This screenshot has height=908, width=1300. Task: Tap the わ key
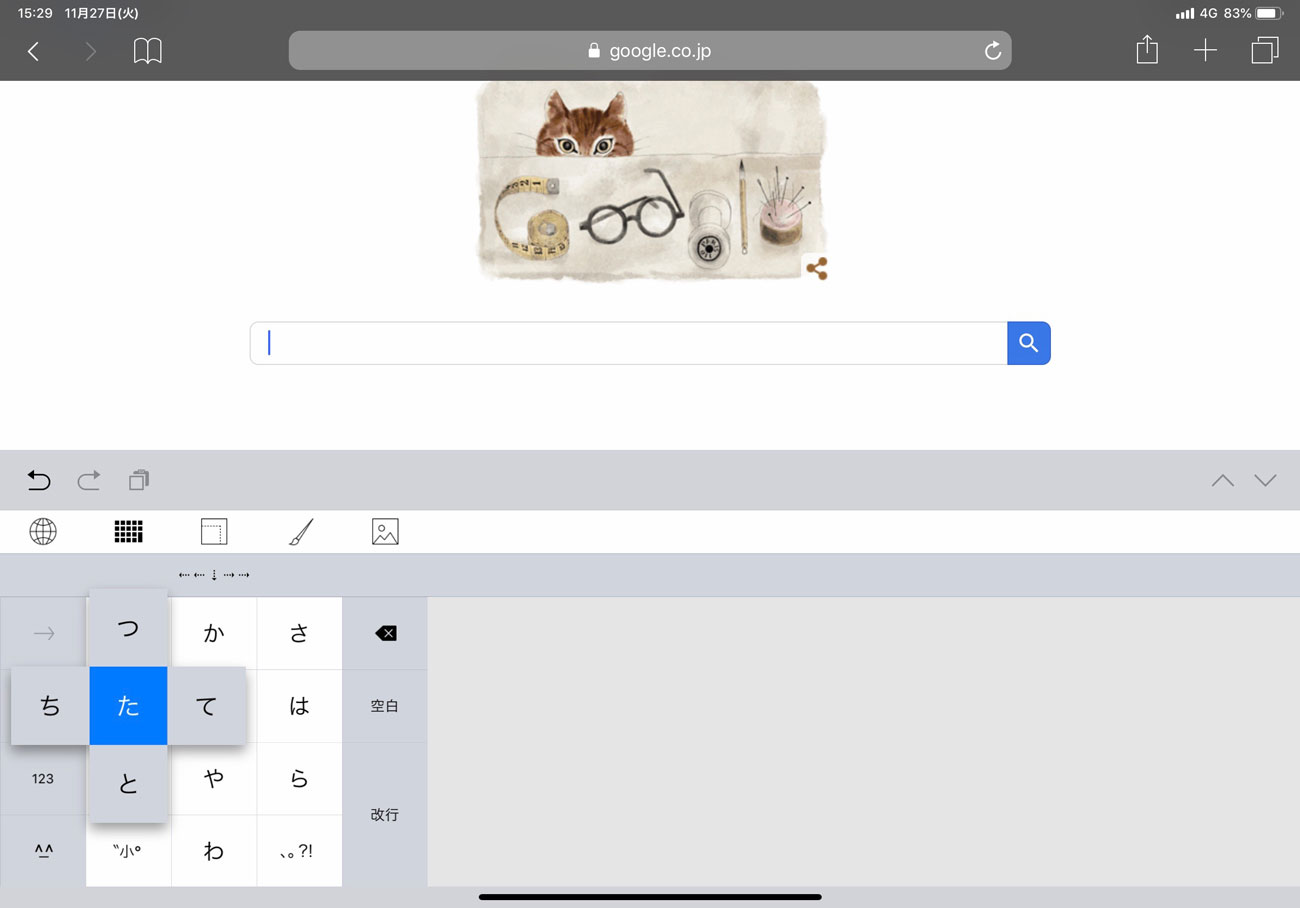(x=214, y=851)
